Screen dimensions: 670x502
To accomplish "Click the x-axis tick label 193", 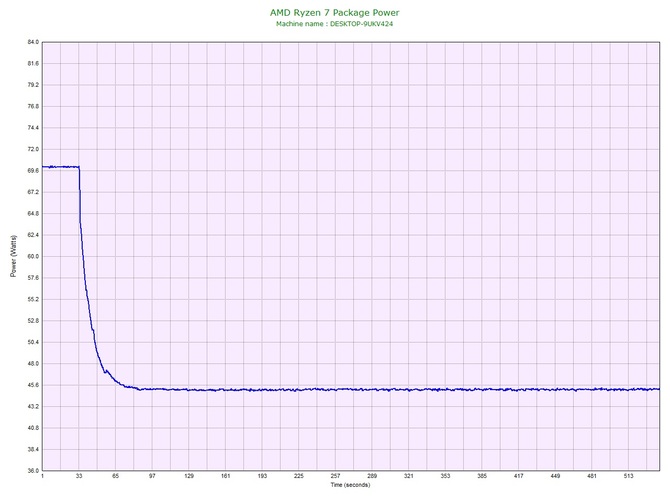I will (x=262, y=476).
